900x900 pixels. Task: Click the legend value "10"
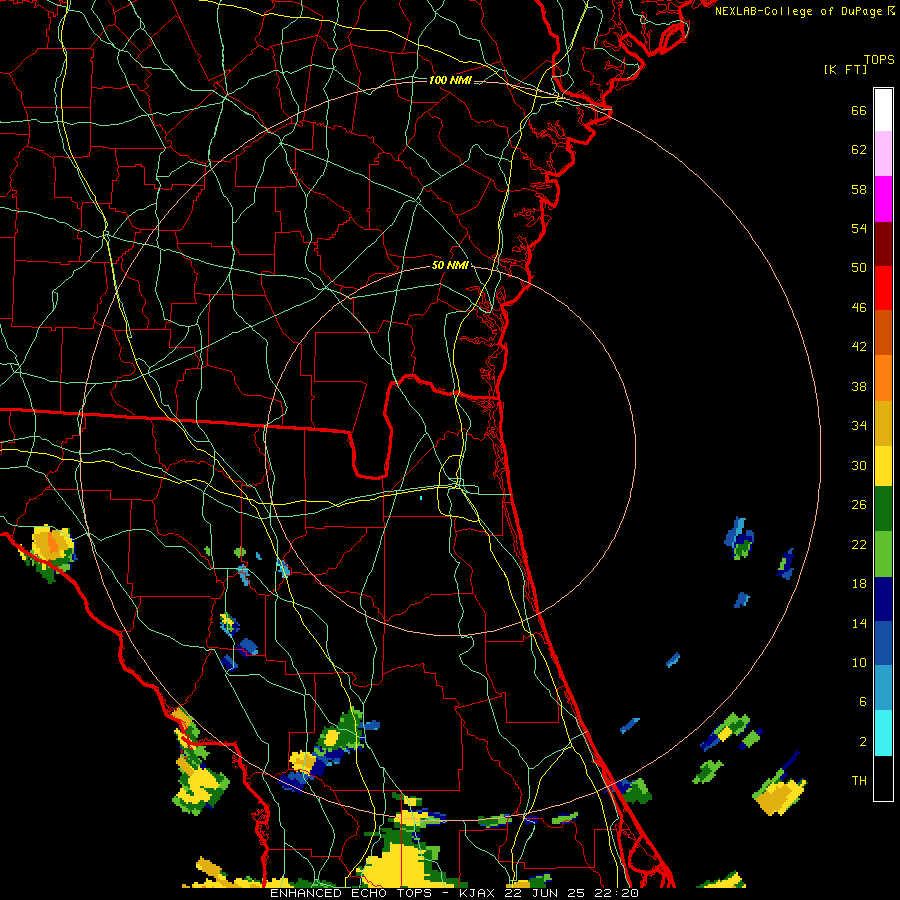[859, 662]
